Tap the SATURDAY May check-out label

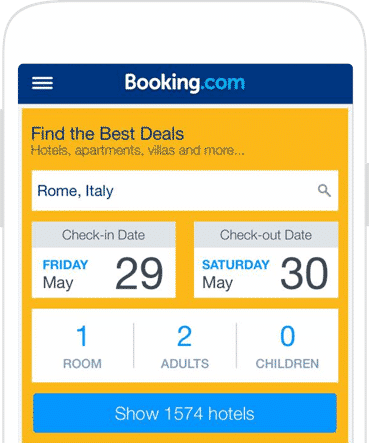coord(236,274)
